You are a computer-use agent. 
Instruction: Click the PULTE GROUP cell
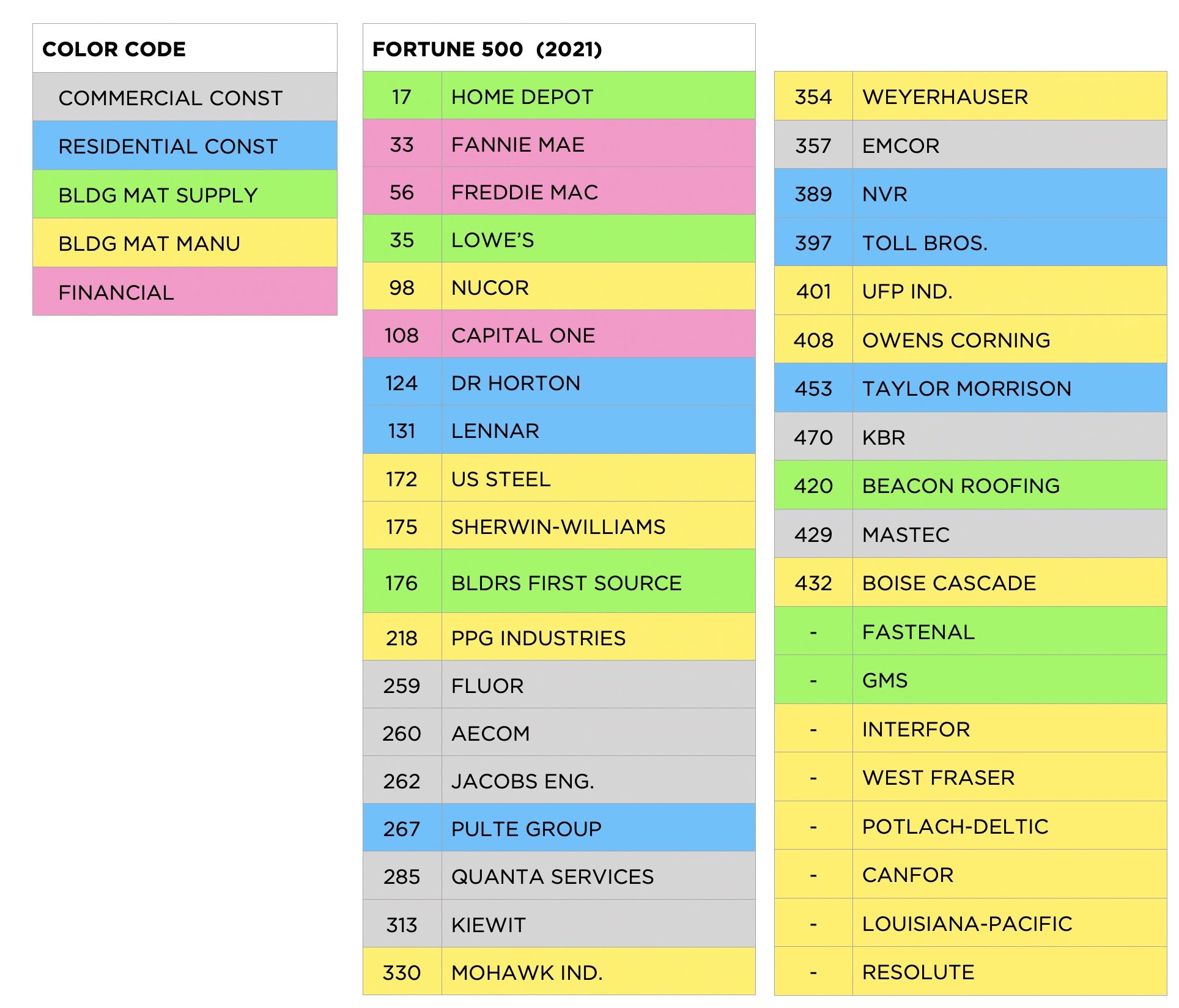click(598, 828)
